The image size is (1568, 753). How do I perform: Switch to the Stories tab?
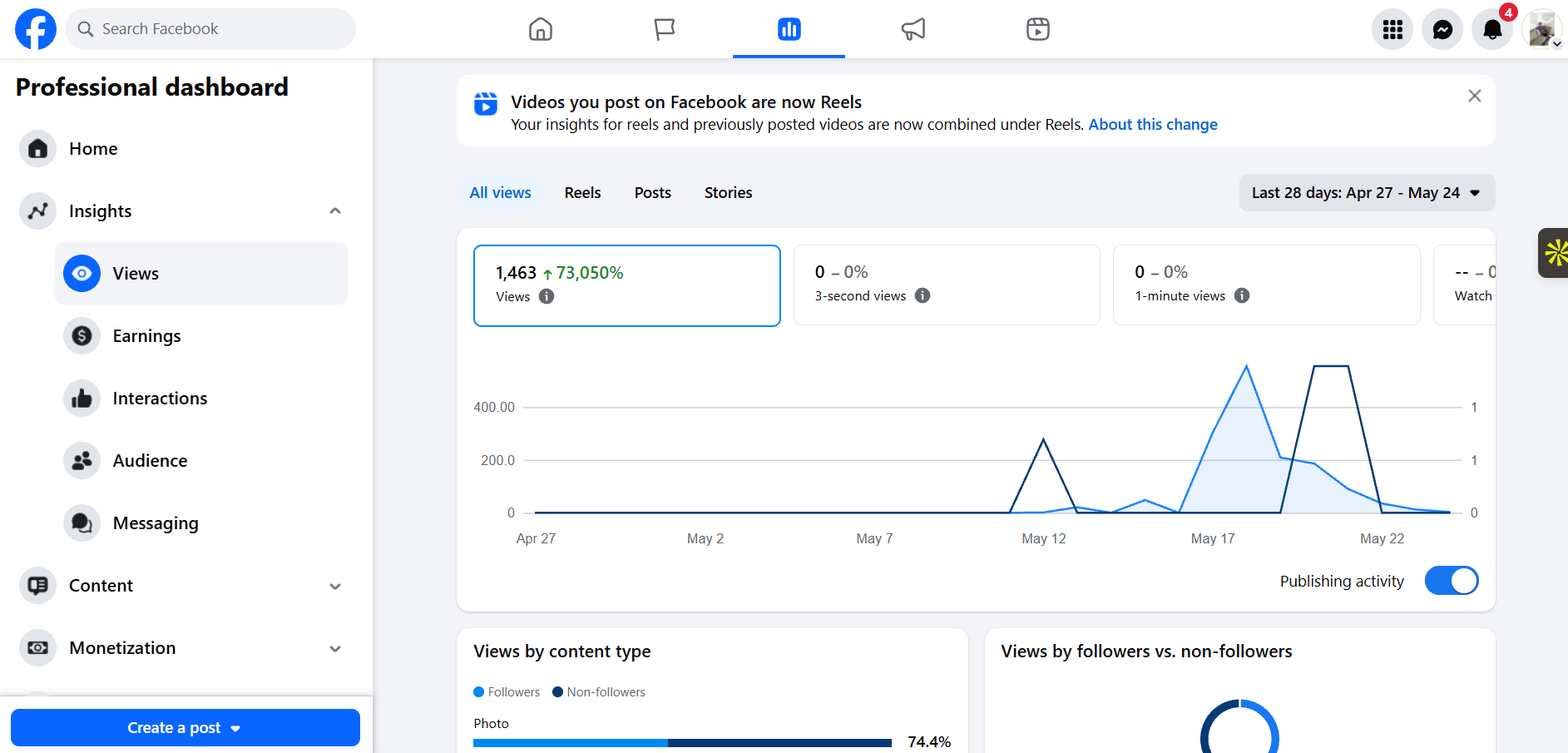(728, 193)
